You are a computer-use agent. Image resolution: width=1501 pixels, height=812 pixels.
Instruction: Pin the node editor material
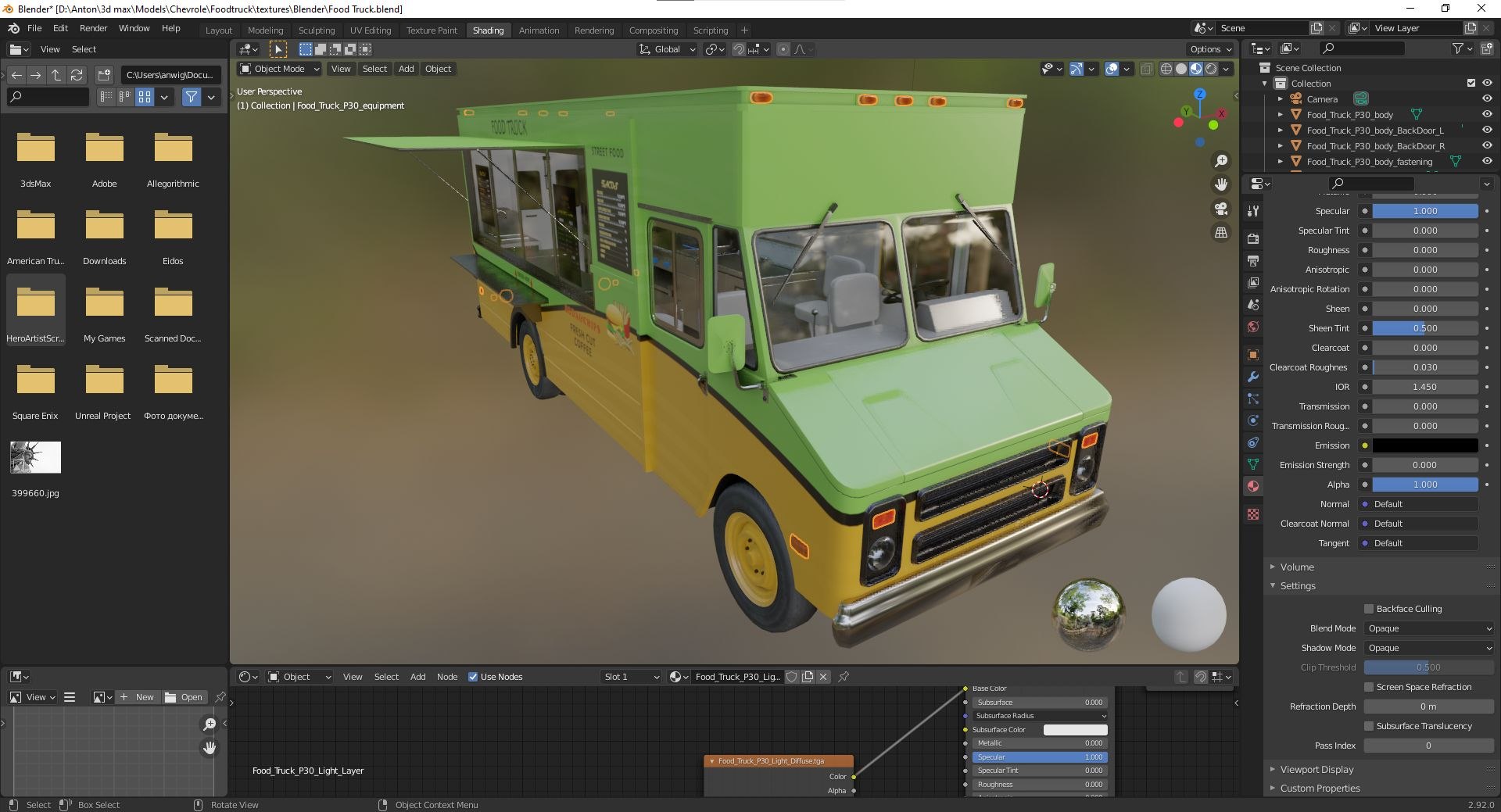(x=844, y=677)
